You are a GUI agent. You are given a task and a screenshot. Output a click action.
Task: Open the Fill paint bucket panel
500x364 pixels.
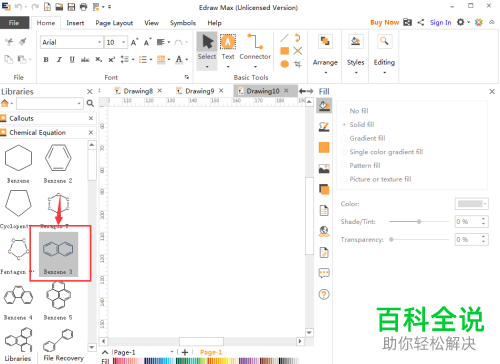coord(324,106)
